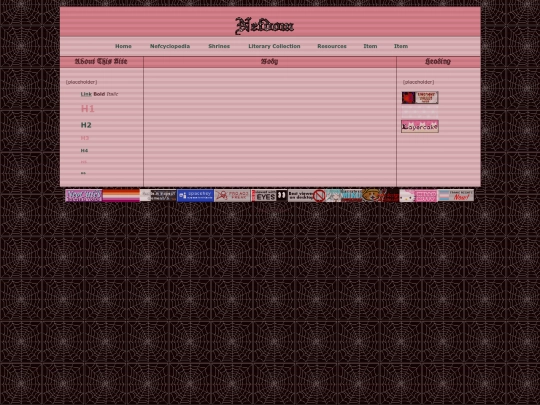This screenshot has height=405, width=540.
Task: Open the Resources nav item
Action: pos(332,46)
